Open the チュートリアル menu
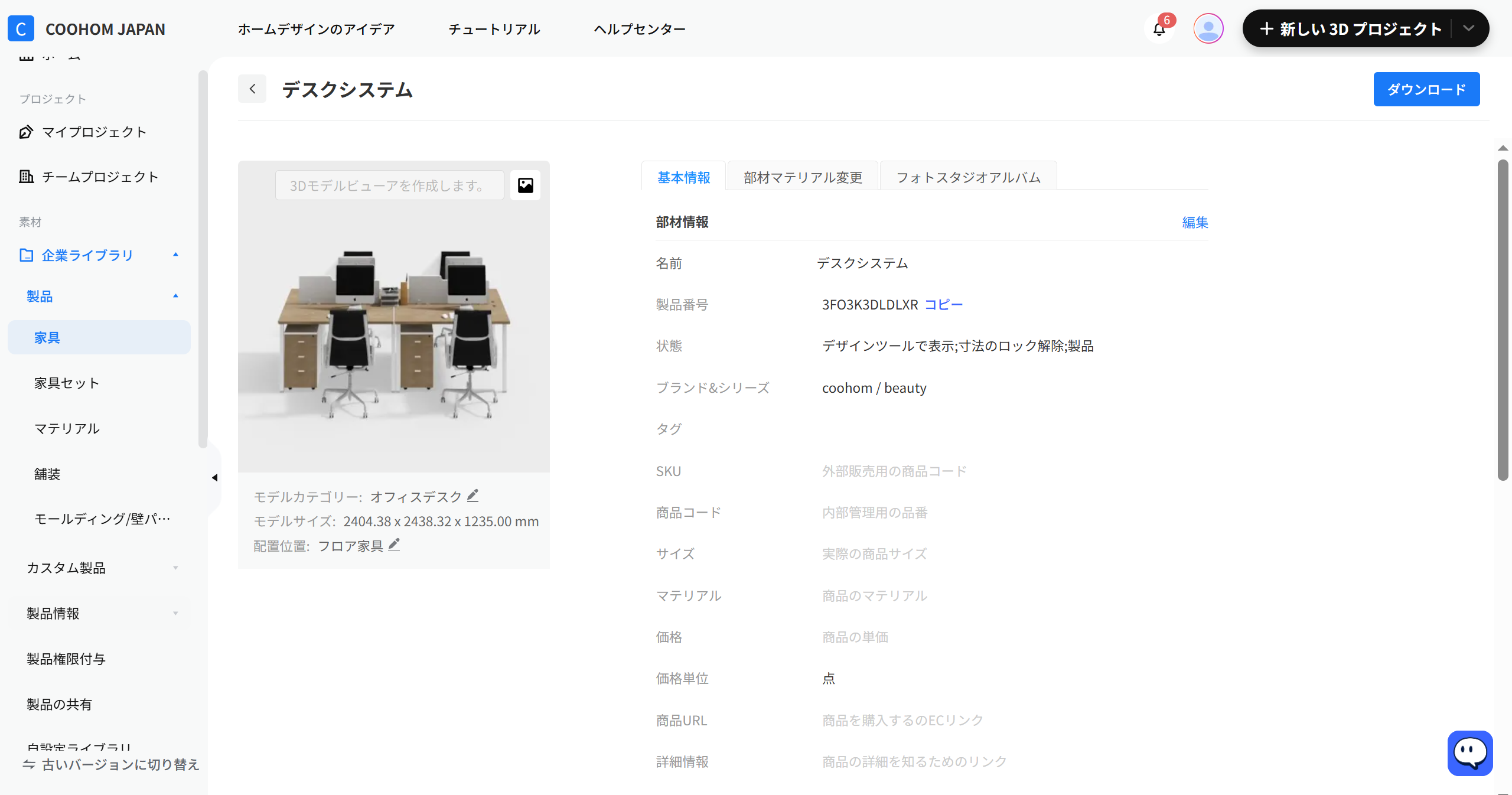1512x795 pixels. click(494, 29)
